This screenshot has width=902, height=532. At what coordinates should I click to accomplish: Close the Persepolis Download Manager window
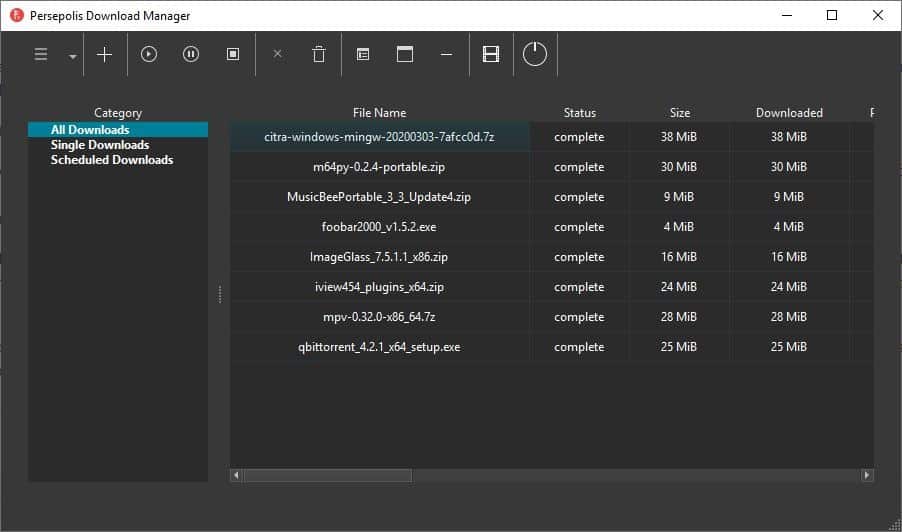coord(878,16)
